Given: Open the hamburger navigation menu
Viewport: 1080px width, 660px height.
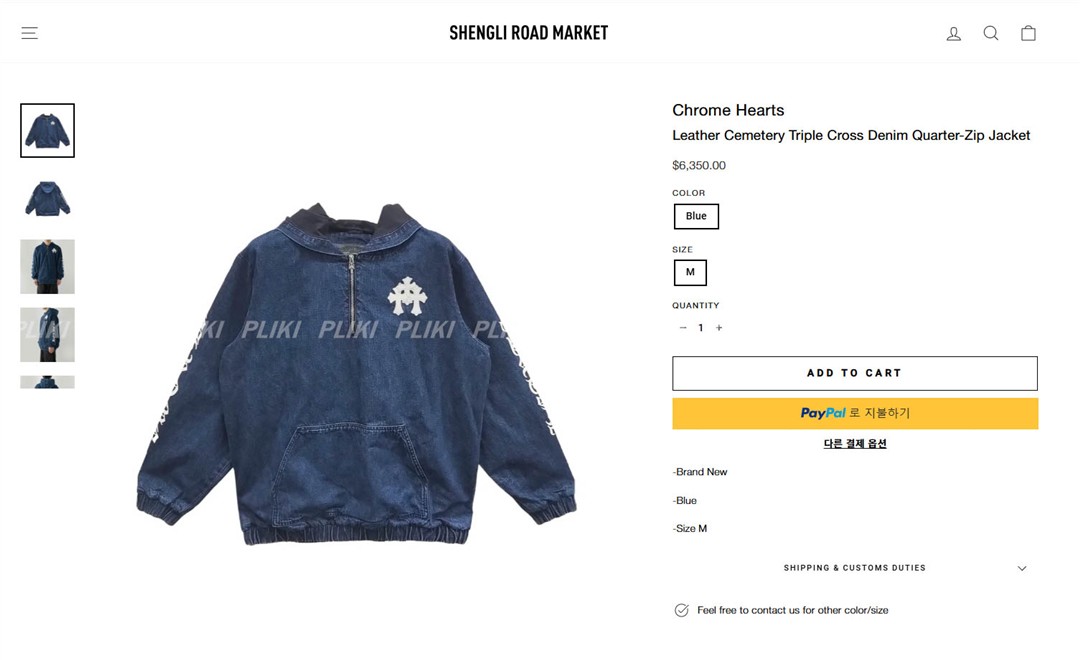Looking at the screenshot, I should coord(29,33).
